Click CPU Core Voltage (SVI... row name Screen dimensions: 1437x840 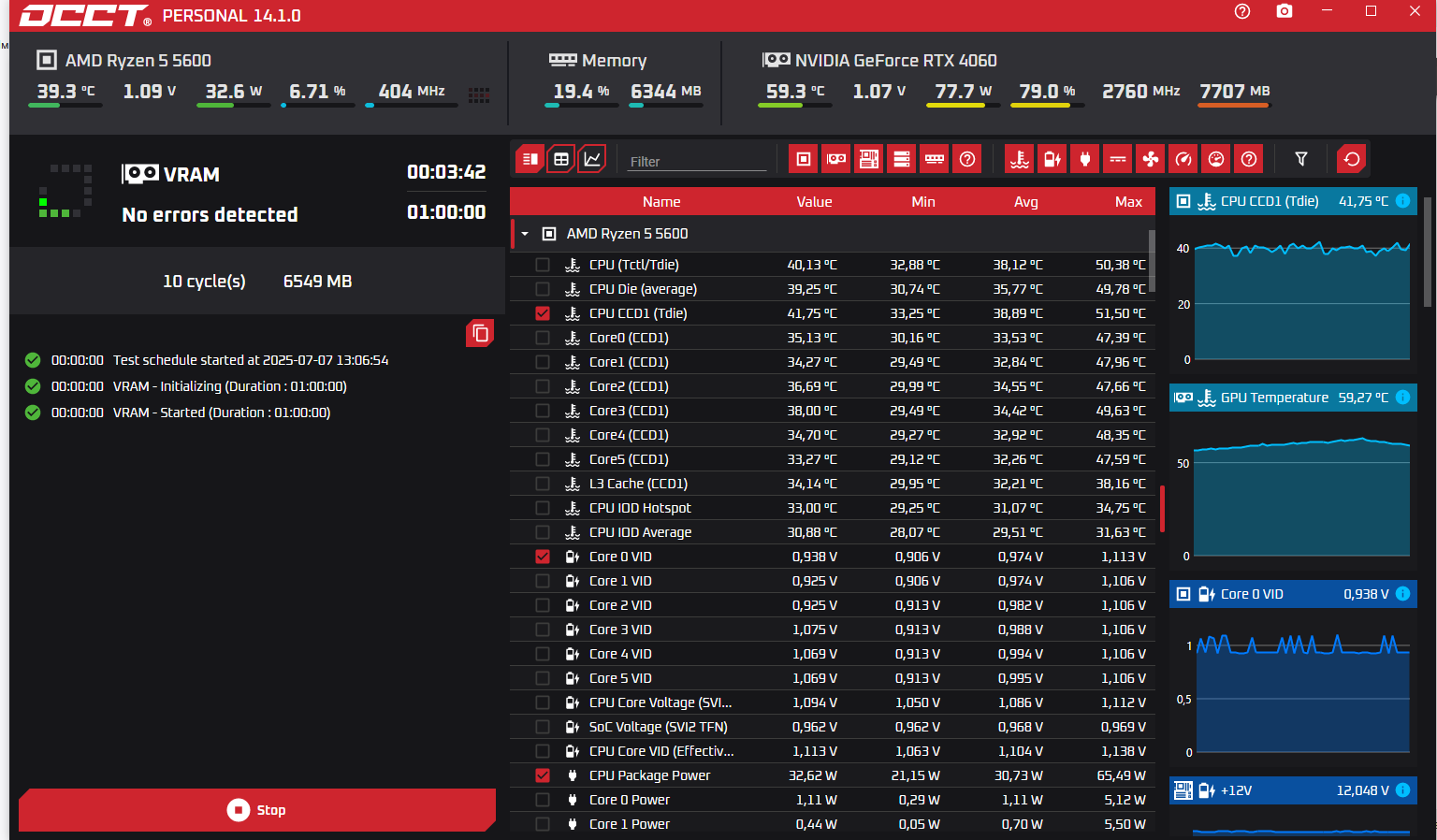[x=660, y=702]
